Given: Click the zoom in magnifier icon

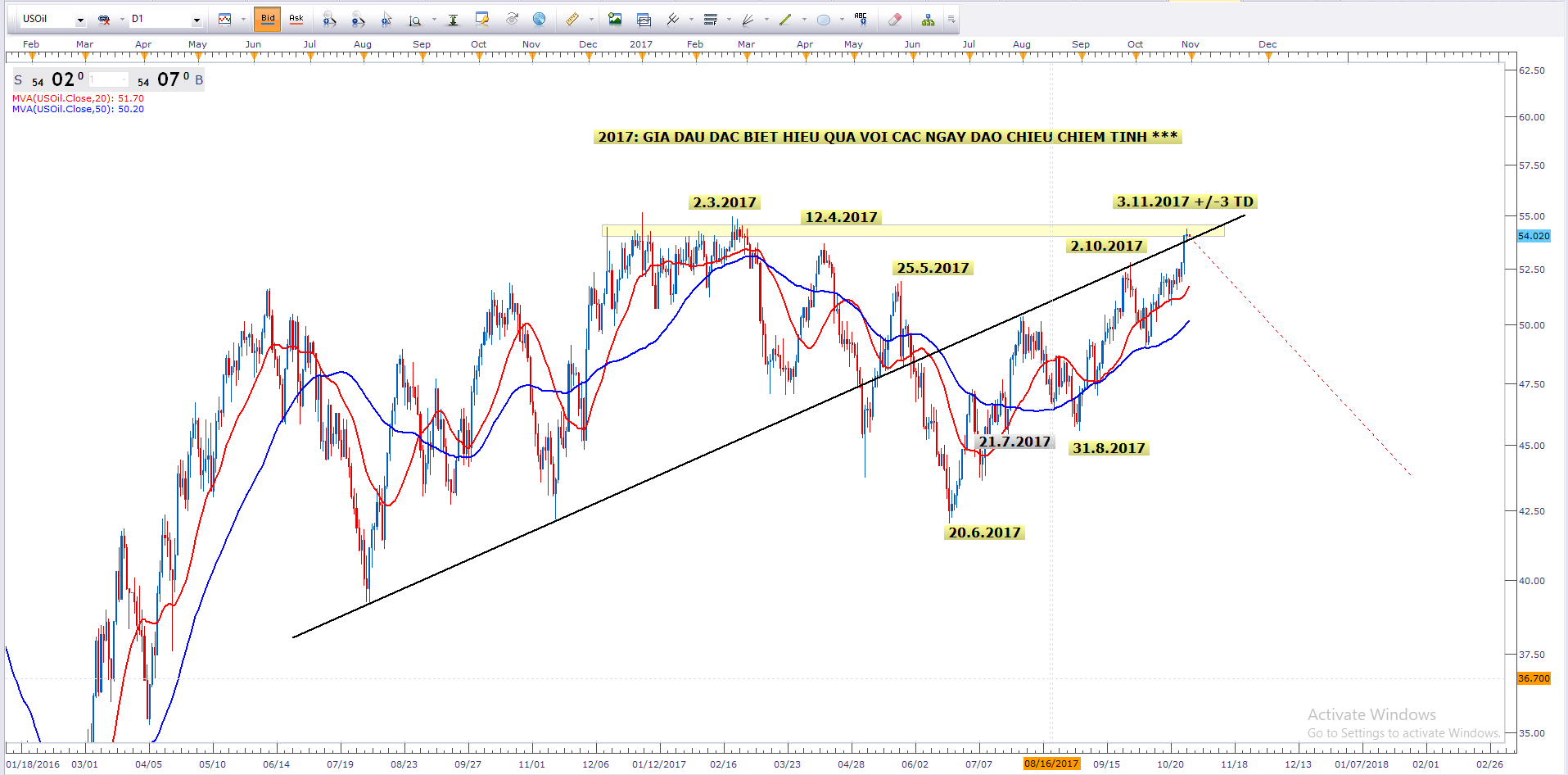Looking at the screenshot, I should click(x=329, y=19).
